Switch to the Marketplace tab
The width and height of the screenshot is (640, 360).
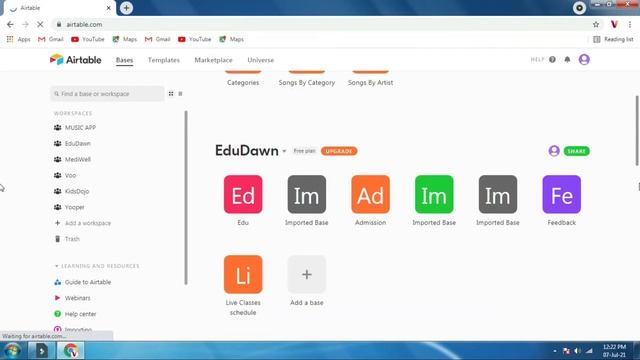pyautogui.click(x=213, y=60)
